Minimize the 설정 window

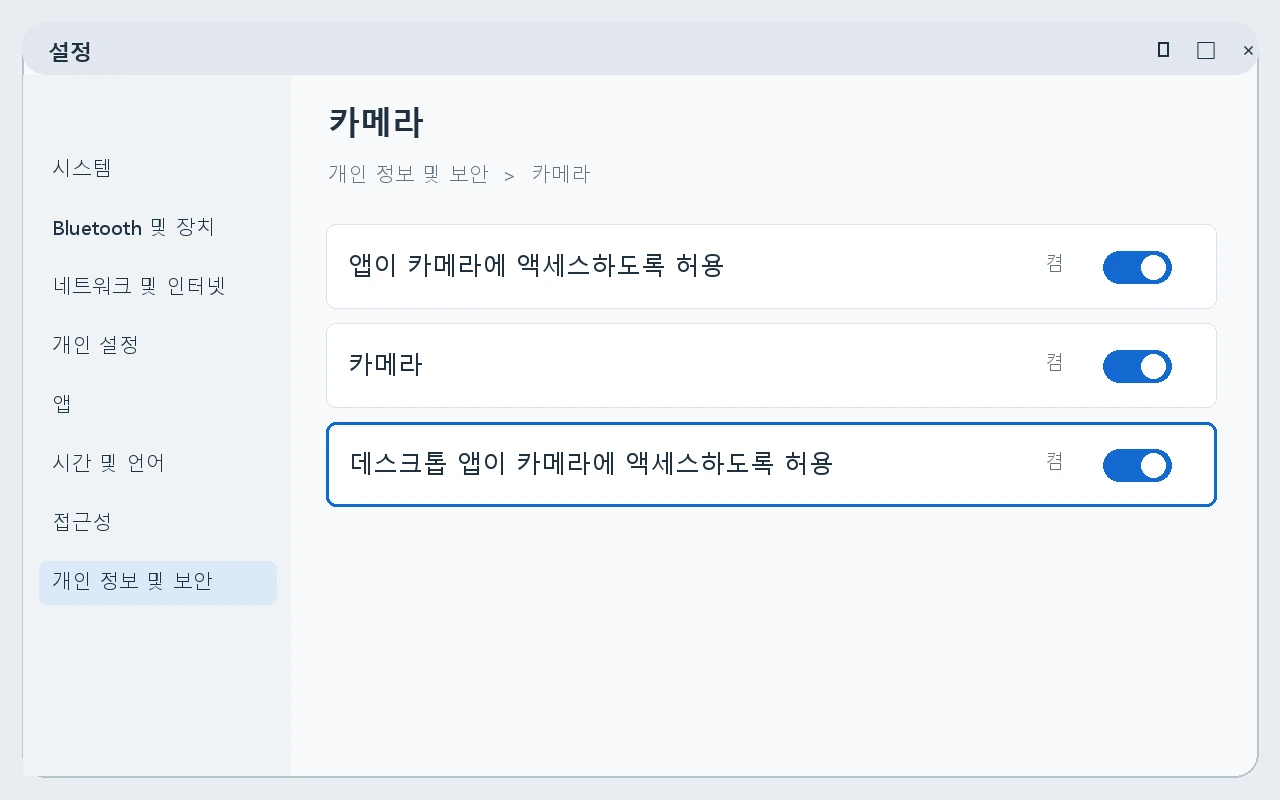pyautogui.click(x=1163, y=50)
